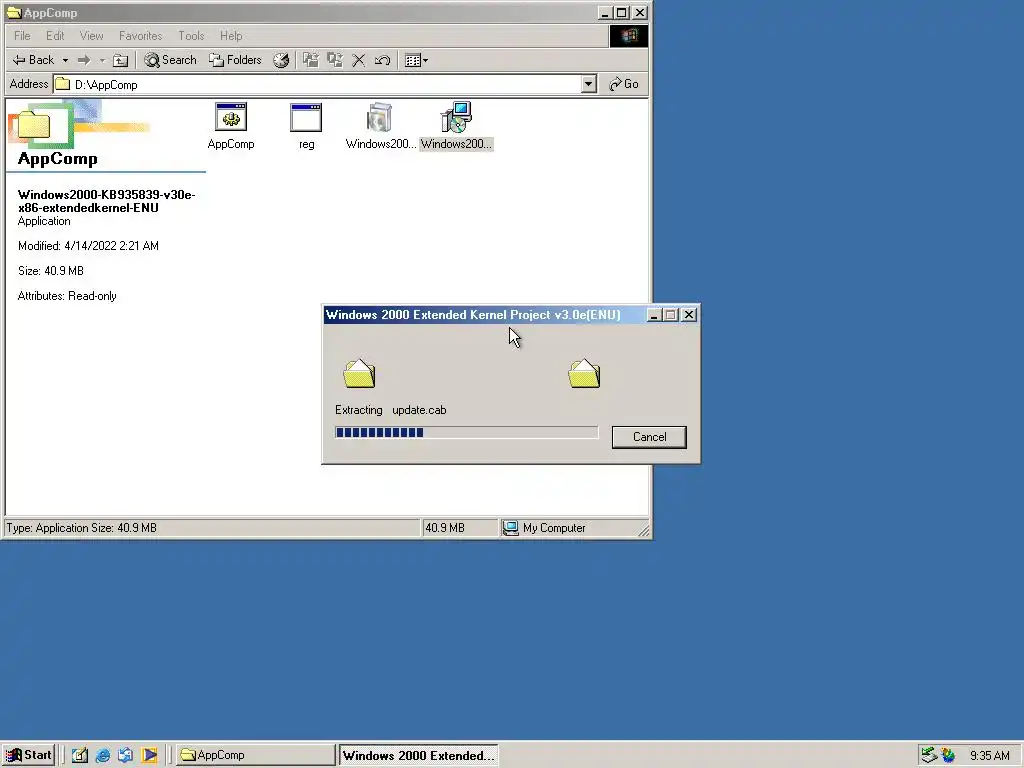Click the 'Extracting update.cab' label

click(391, 410)
